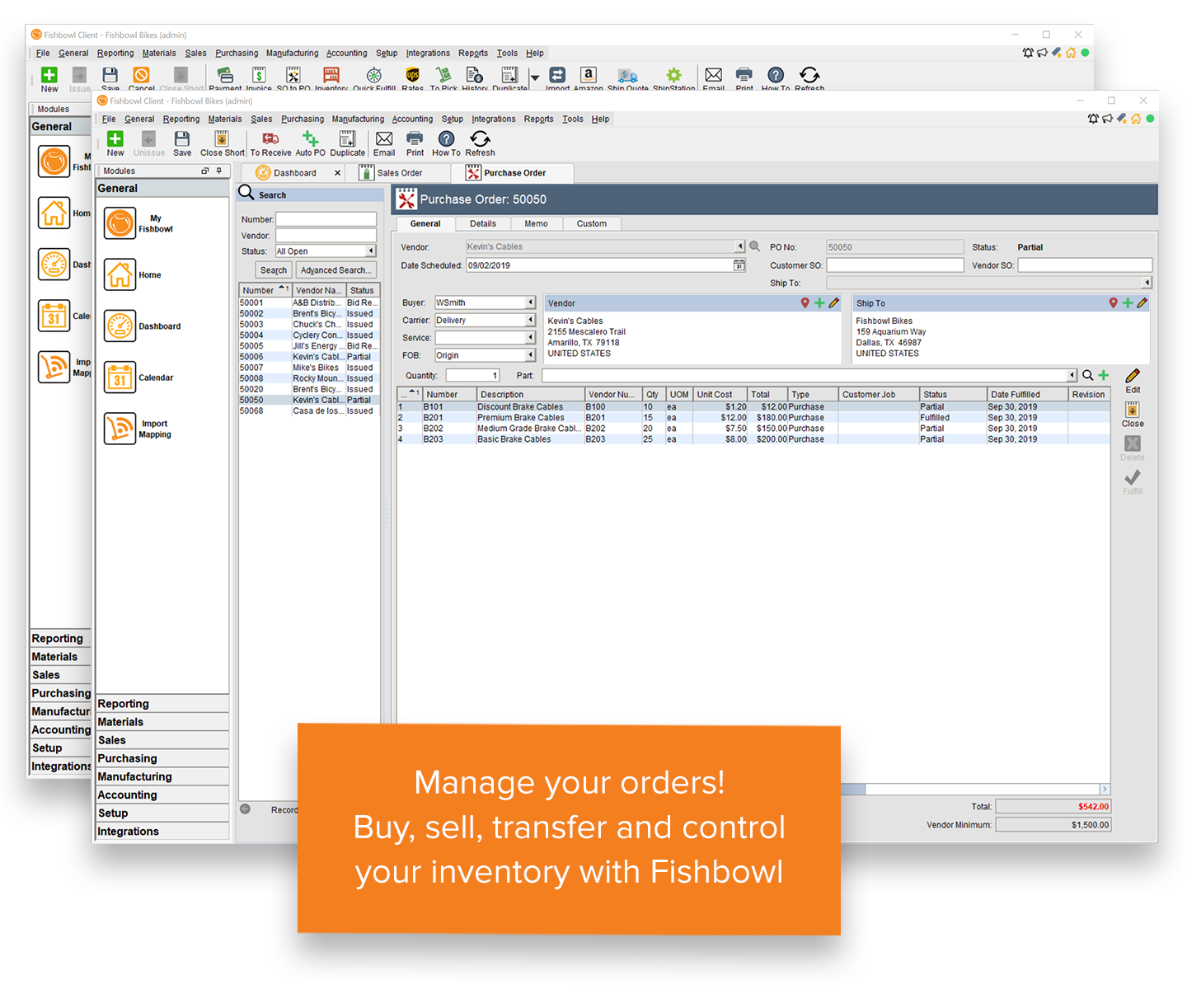This screenshot has width=1187, height=1008.
Task: Select the Details tab
Action: click(x=483, y=223)
